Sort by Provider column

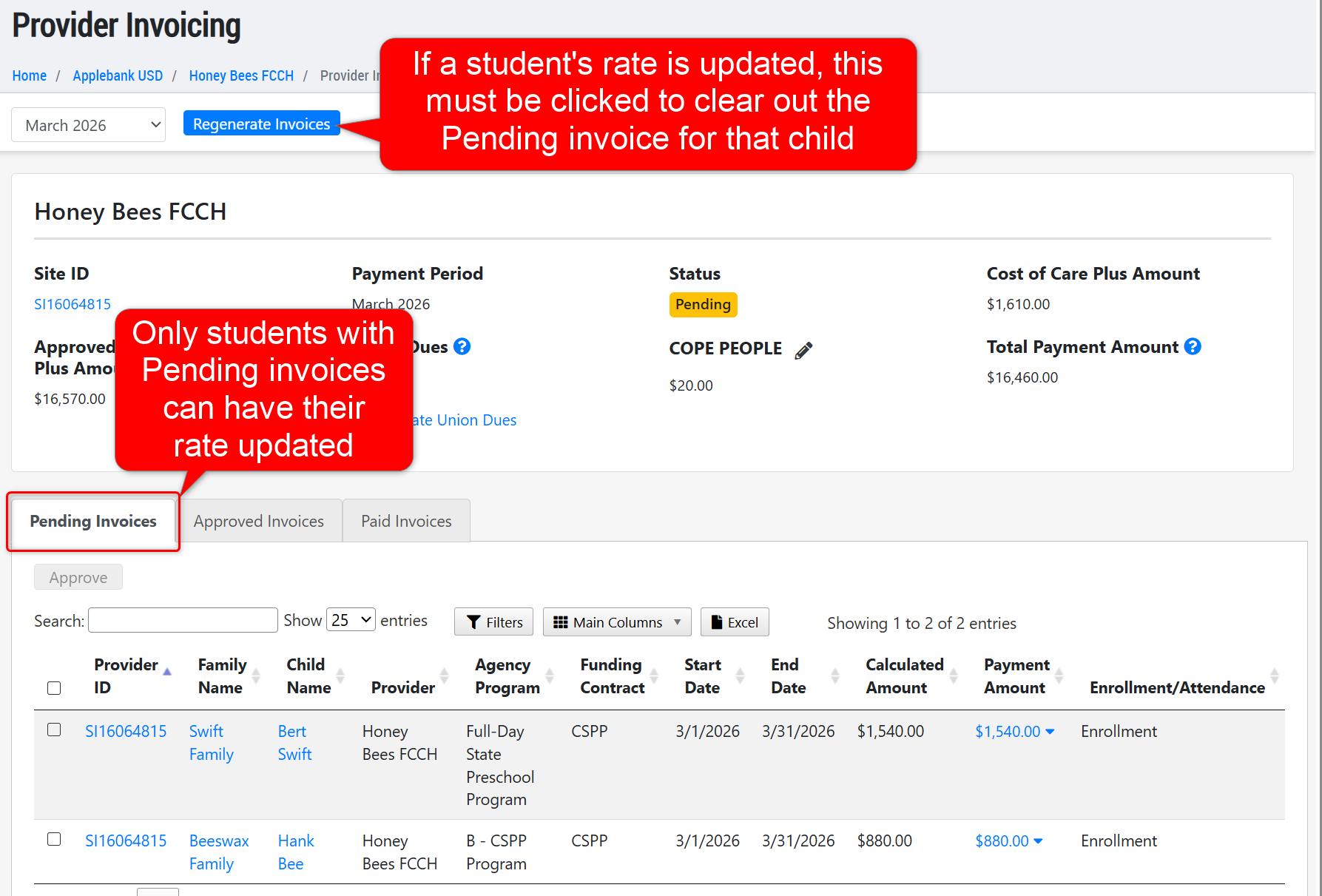[x=444, y=676]
